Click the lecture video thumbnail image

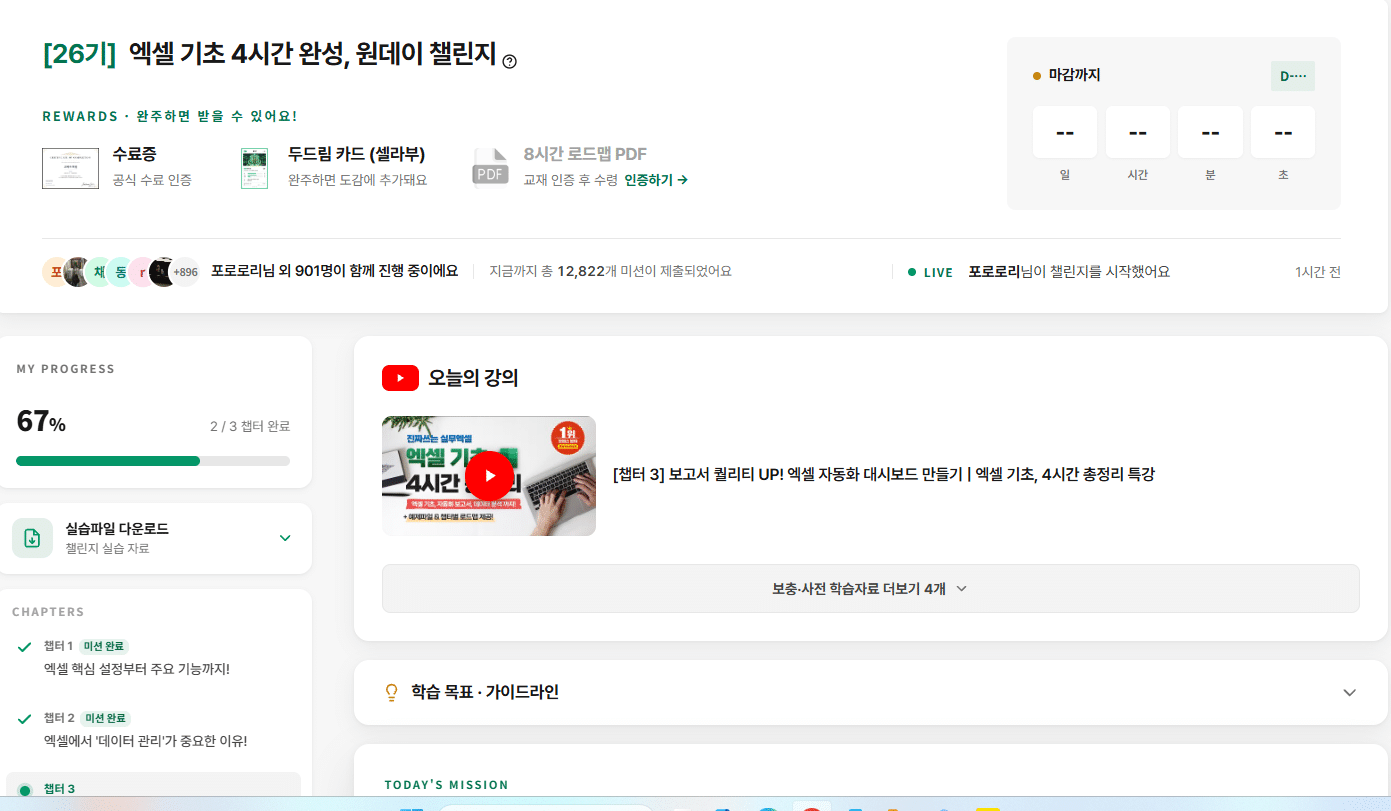tap(489, 476)
